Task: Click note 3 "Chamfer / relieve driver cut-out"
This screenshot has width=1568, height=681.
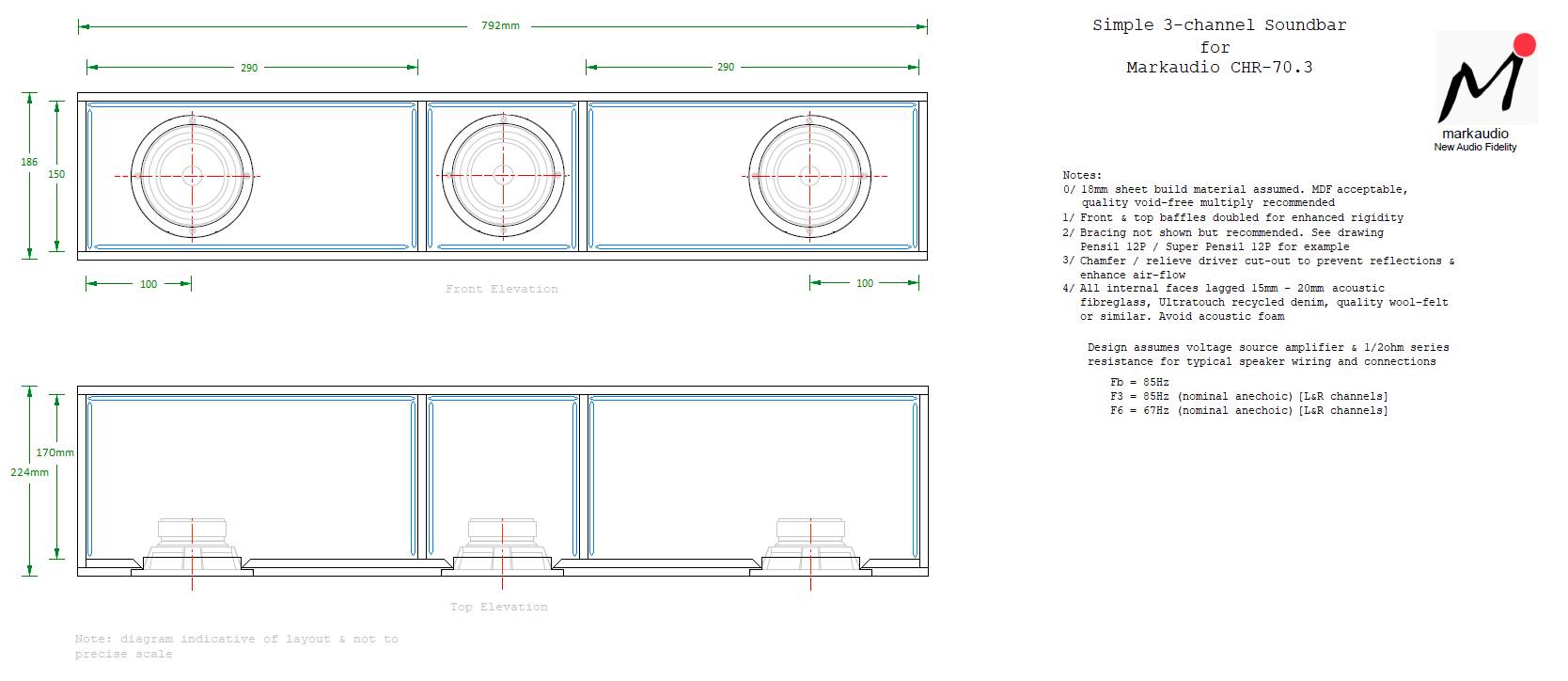Action: click(1259, 267)
